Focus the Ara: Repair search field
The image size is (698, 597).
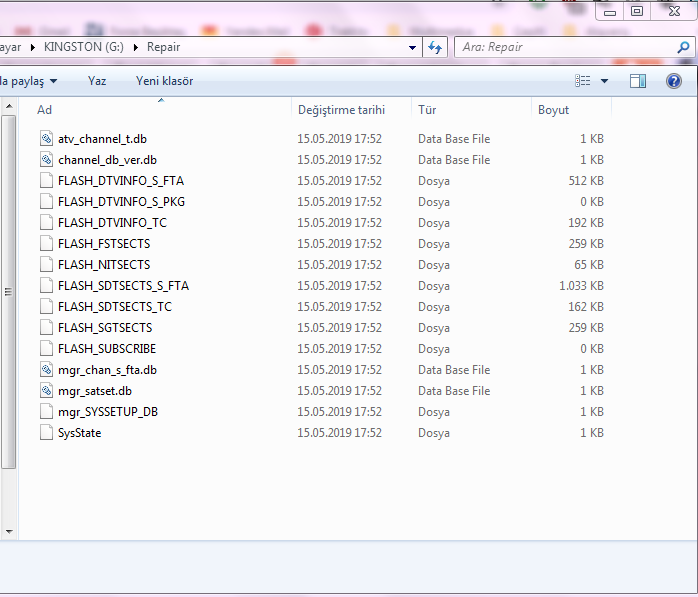tap(565, 47)
